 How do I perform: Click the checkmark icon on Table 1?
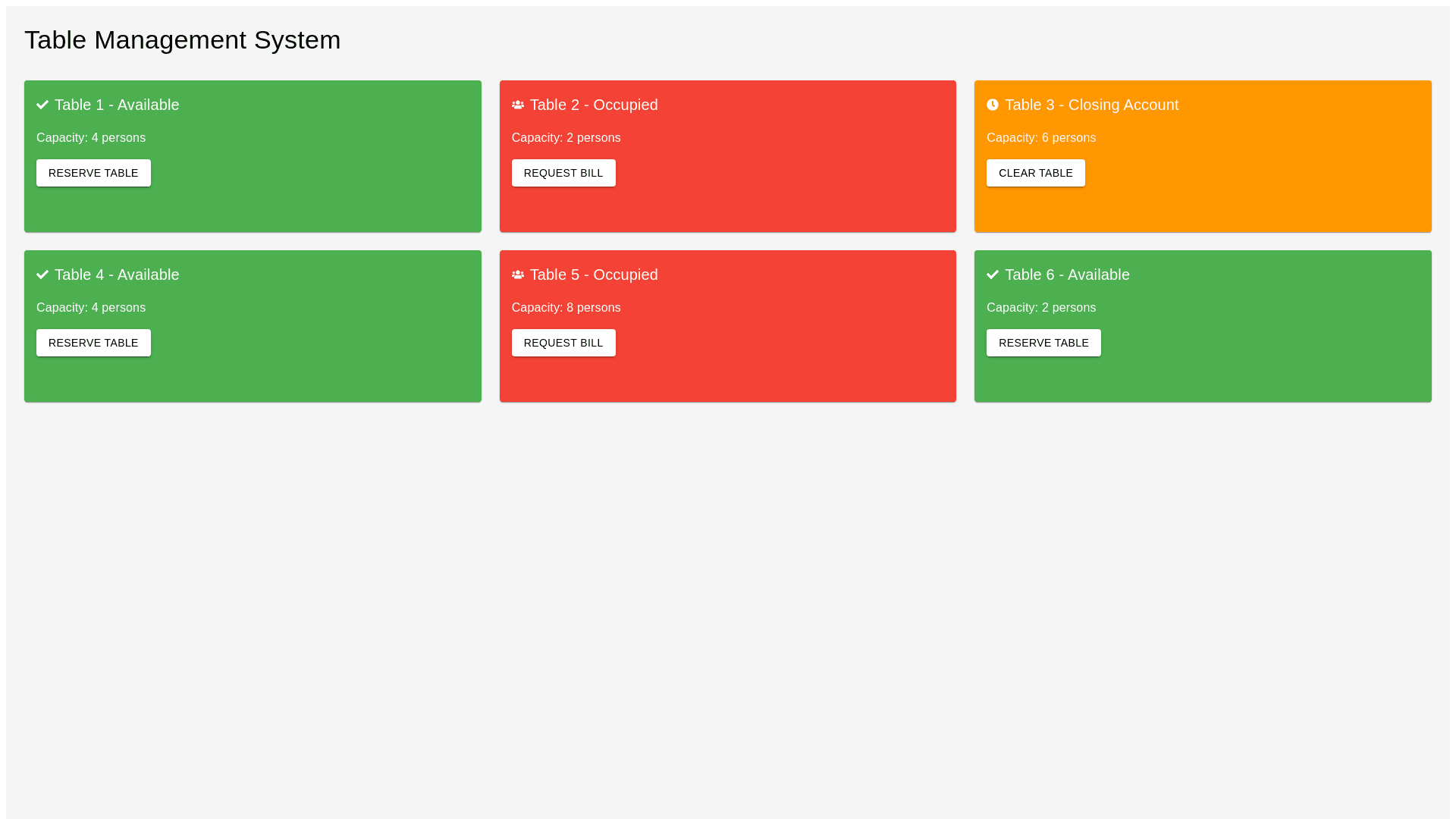[x=42, y=105]
